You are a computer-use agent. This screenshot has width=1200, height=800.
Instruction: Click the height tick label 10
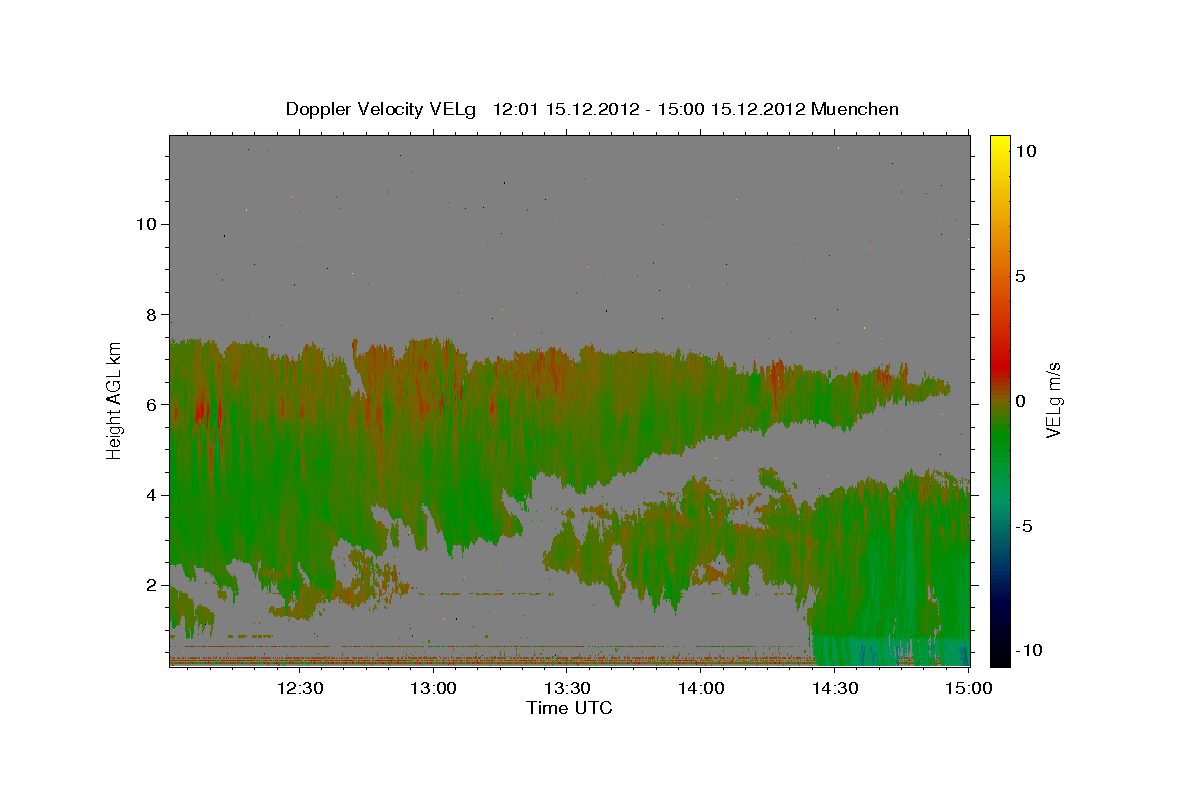coord(149,224)
